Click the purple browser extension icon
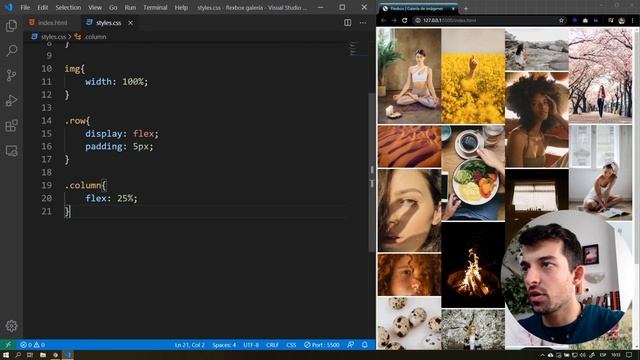This screenshot has height=360, width=640. [x=575, y=20]
